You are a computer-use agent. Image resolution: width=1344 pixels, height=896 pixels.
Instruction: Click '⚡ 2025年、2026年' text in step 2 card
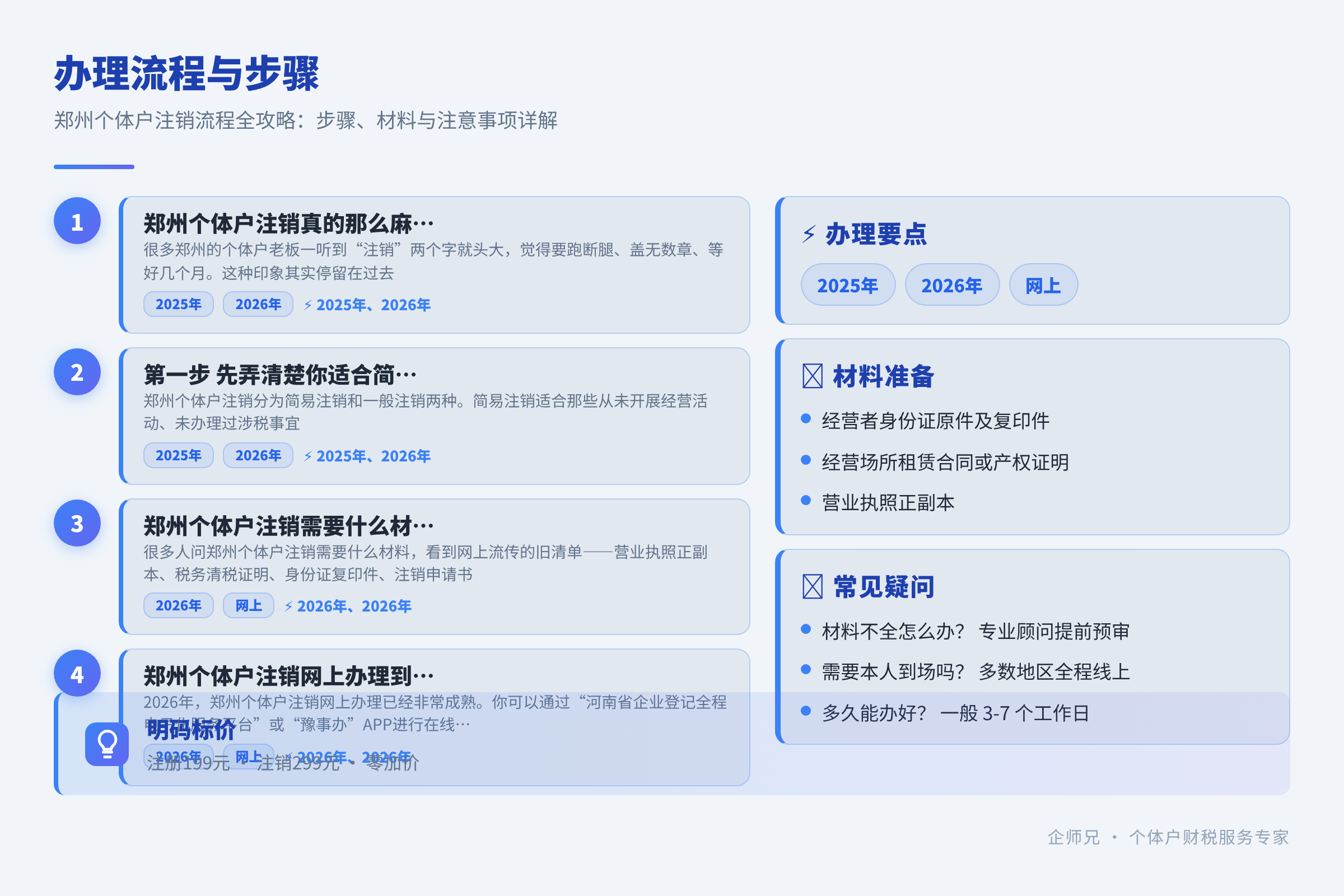coord(367,456)
